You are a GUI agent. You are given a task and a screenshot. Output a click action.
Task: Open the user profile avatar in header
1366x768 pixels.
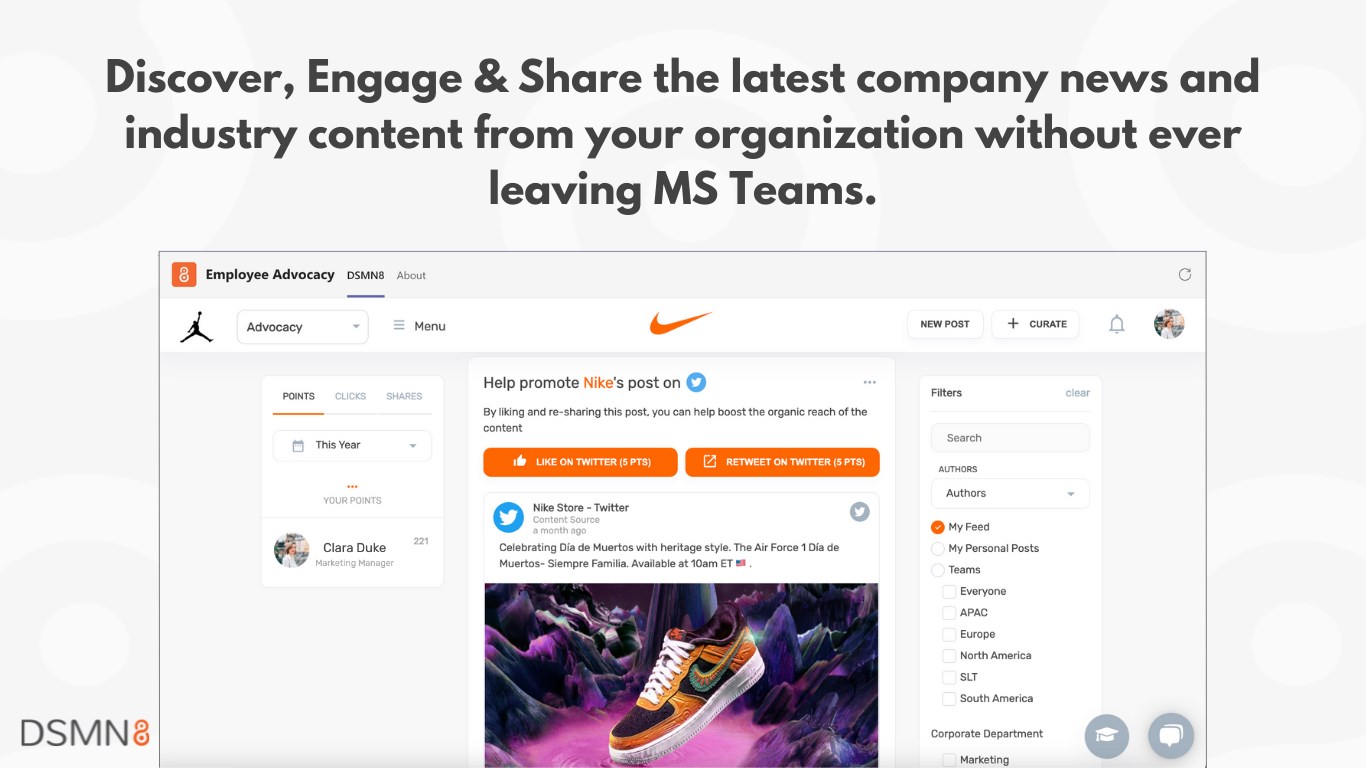pos(1169,324)
